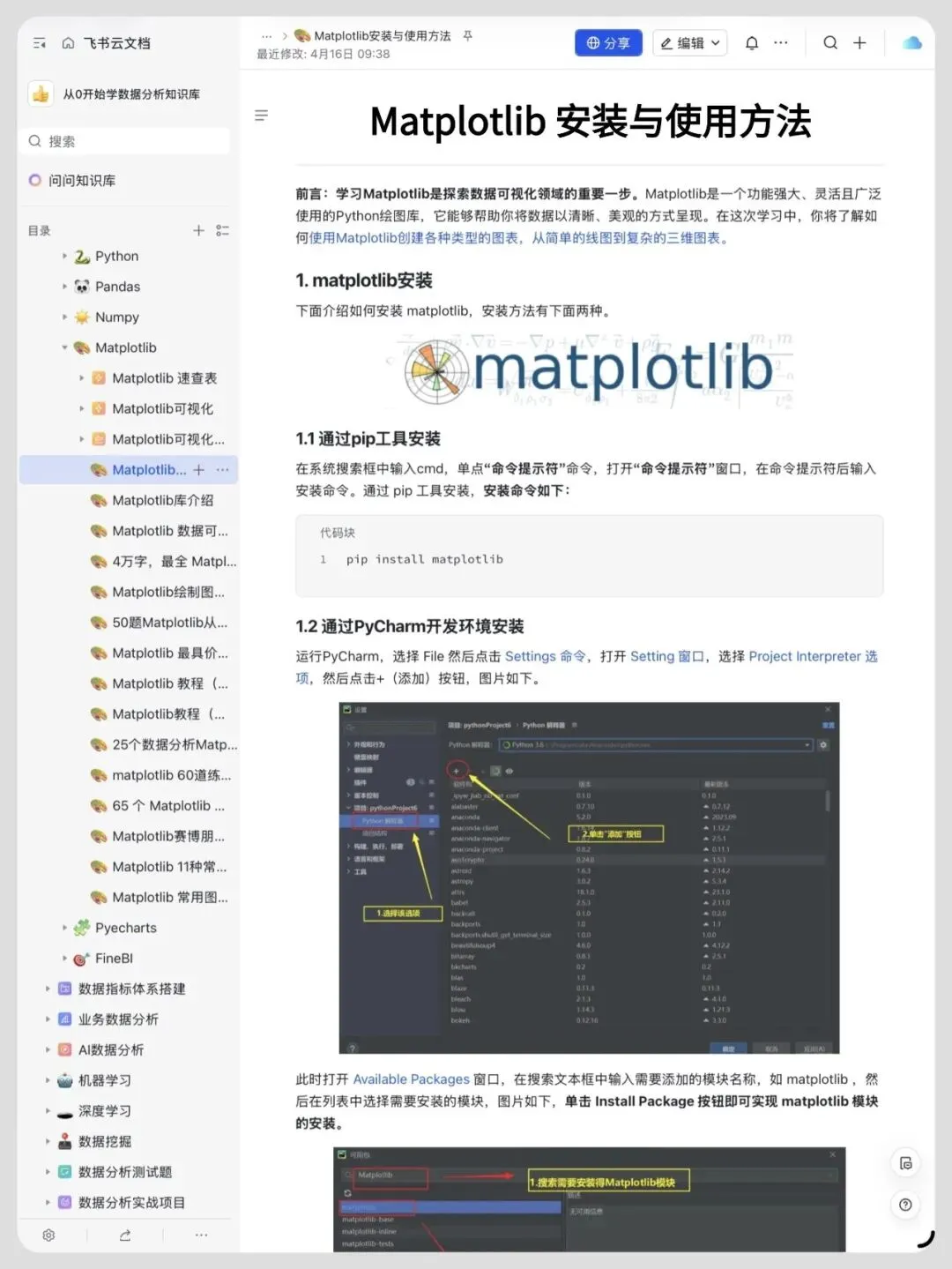Click the knowledge base thumbs-up icon

(x=41, y=93)
